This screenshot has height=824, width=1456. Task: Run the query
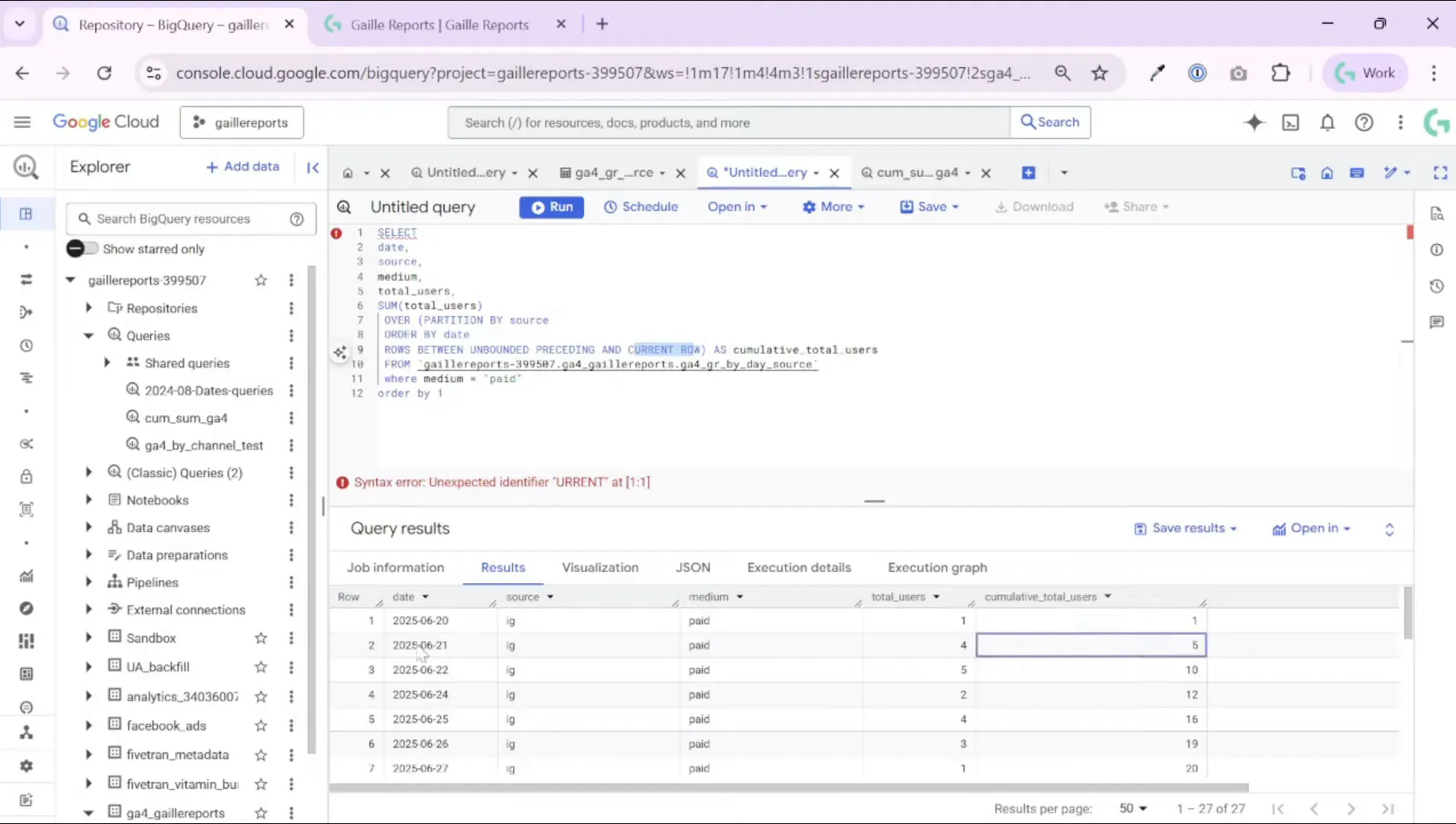(x=552, y=207)
